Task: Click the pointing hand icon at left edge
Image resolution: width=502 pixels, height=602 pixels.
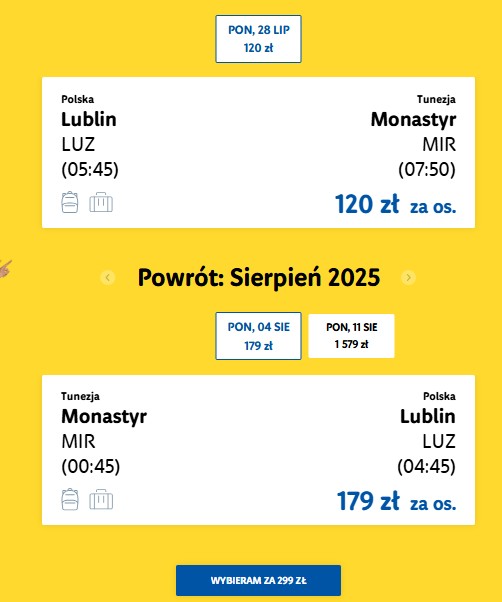Action: pyautogui.click(x=5, y=268)
